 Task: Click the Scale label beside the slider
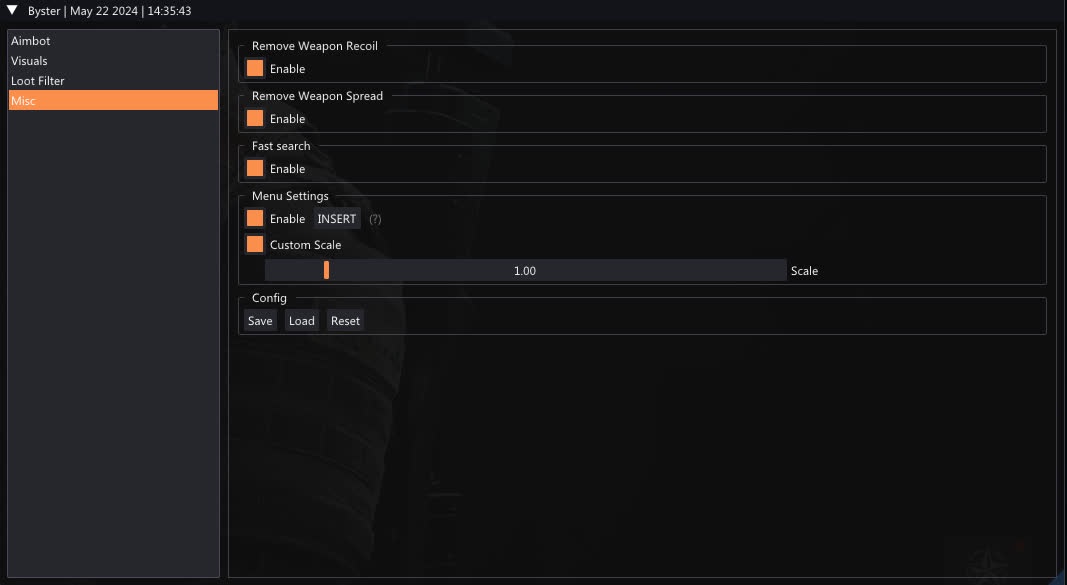804,271
